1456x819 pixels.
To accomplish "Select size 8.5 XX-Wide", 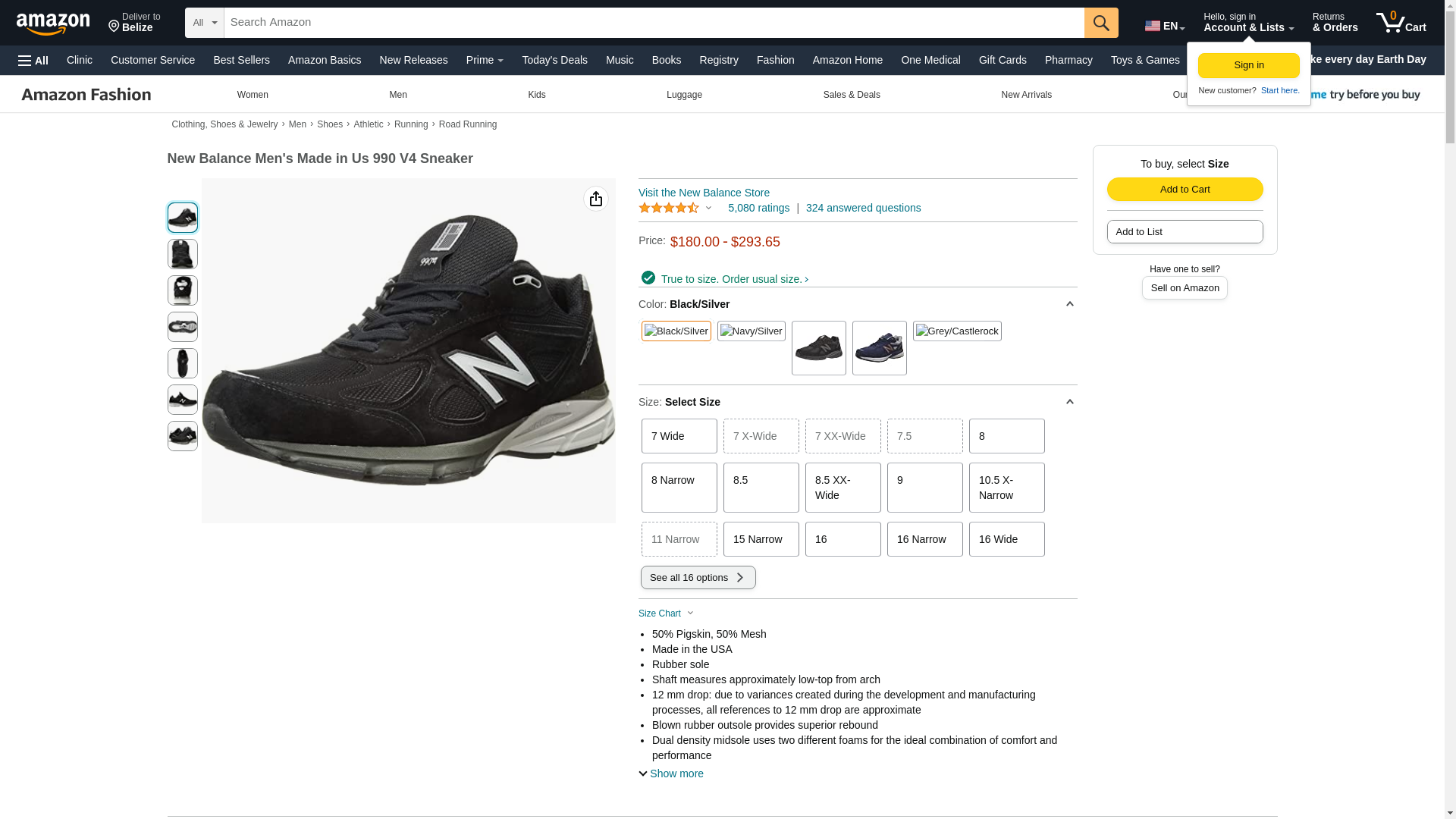I will coord(843,488).
